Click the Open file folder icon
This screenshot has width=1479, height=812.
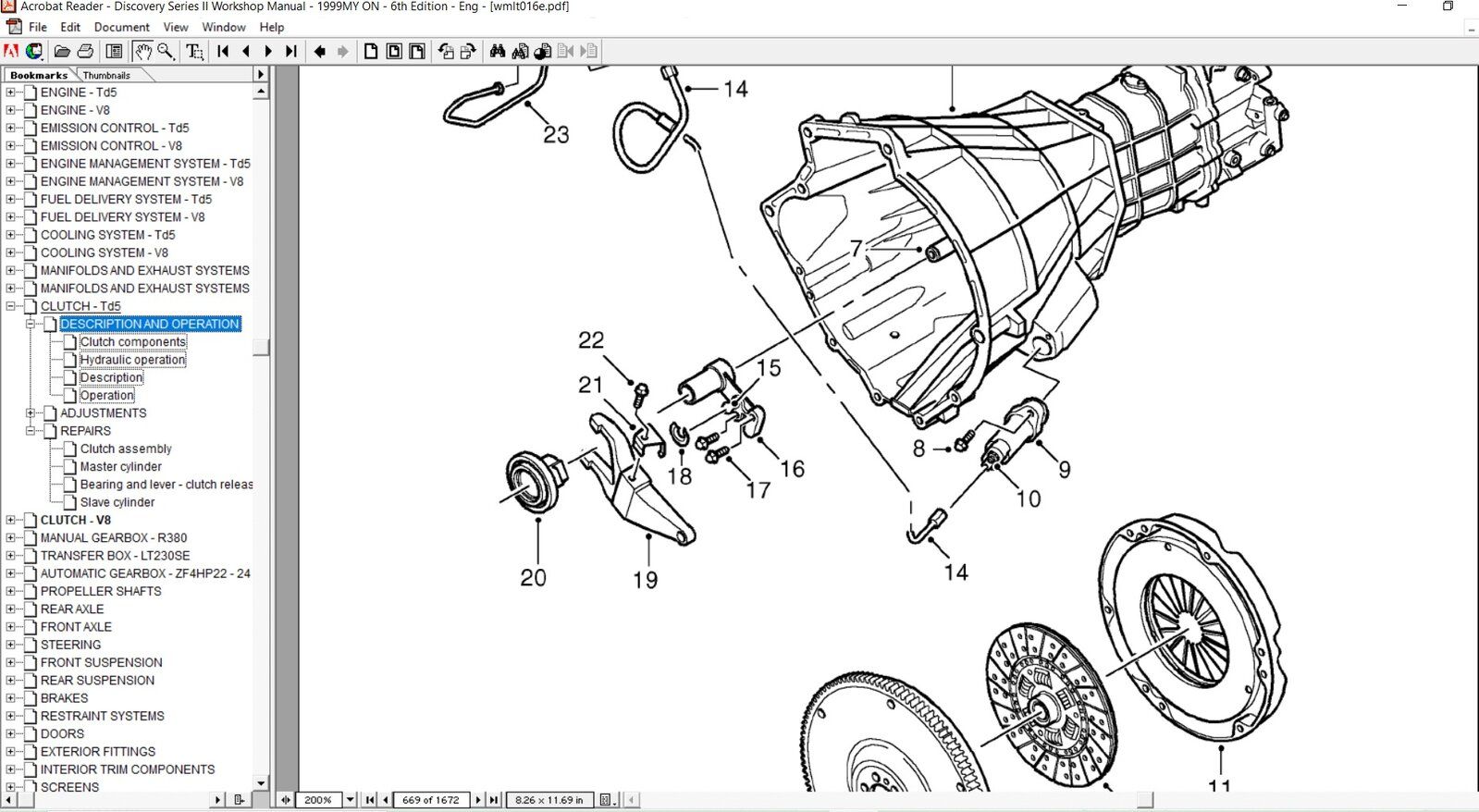(62, 51)
